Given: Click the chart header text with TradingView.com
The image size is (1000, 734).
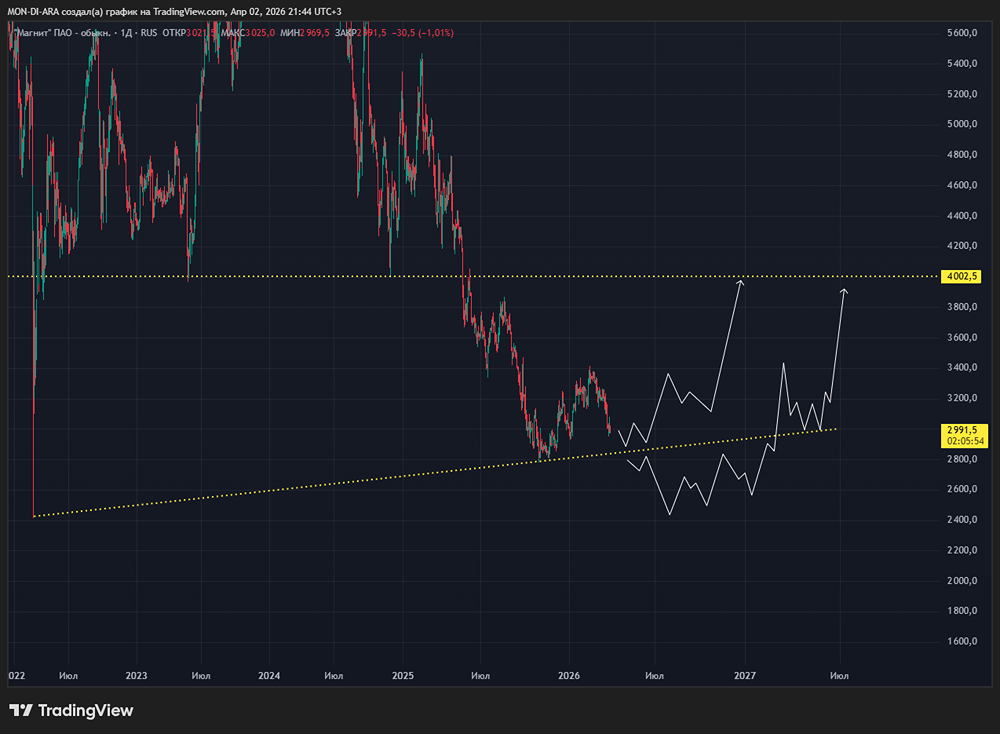Looking at the screenshot, I should click(x=174, y=11).
